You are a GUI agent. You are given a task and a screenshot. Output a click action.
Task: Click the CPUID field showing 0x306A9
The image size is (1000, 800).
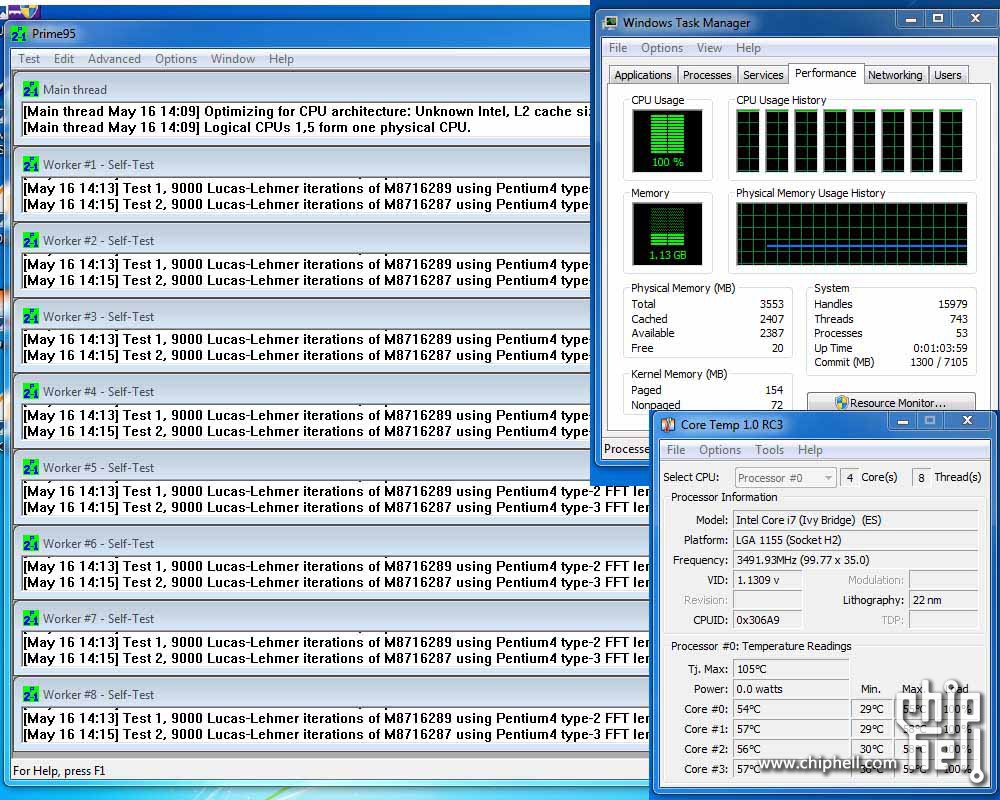pyautogui.click(x=767, y=620)
